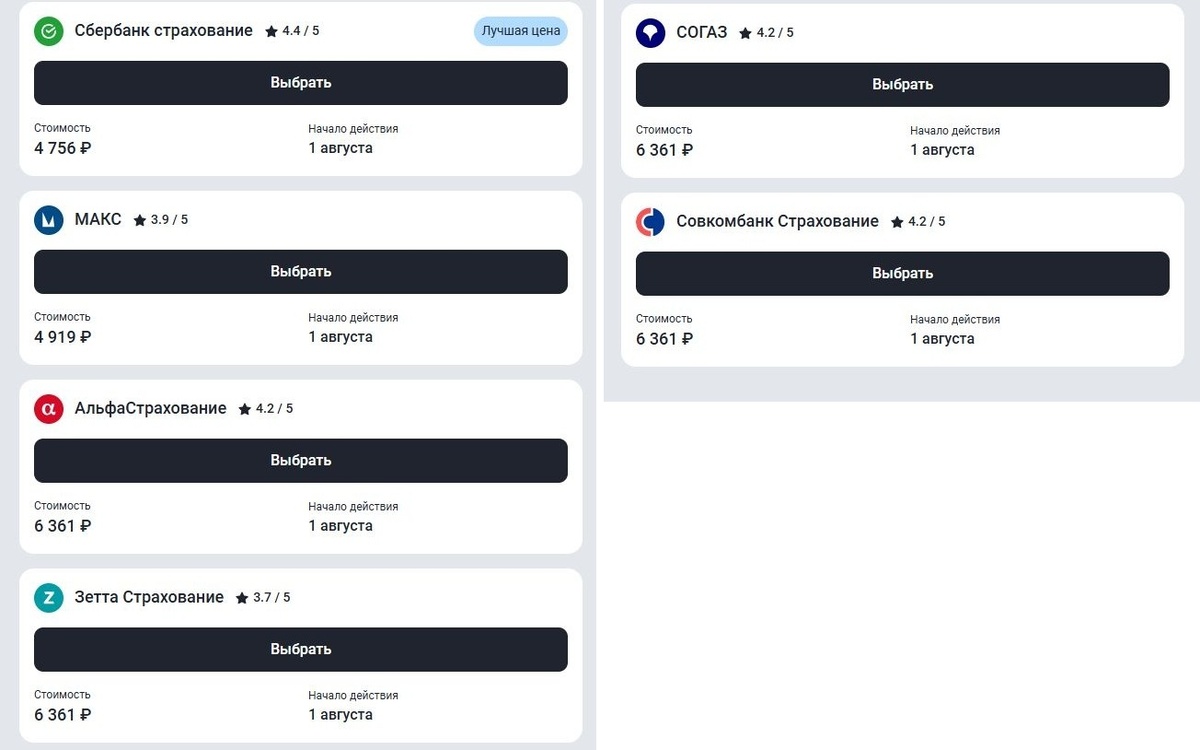Click the АльфаСтрахование red alpha logo
The width and height of the screenshot is (1200, 750).
coord(49,409)
